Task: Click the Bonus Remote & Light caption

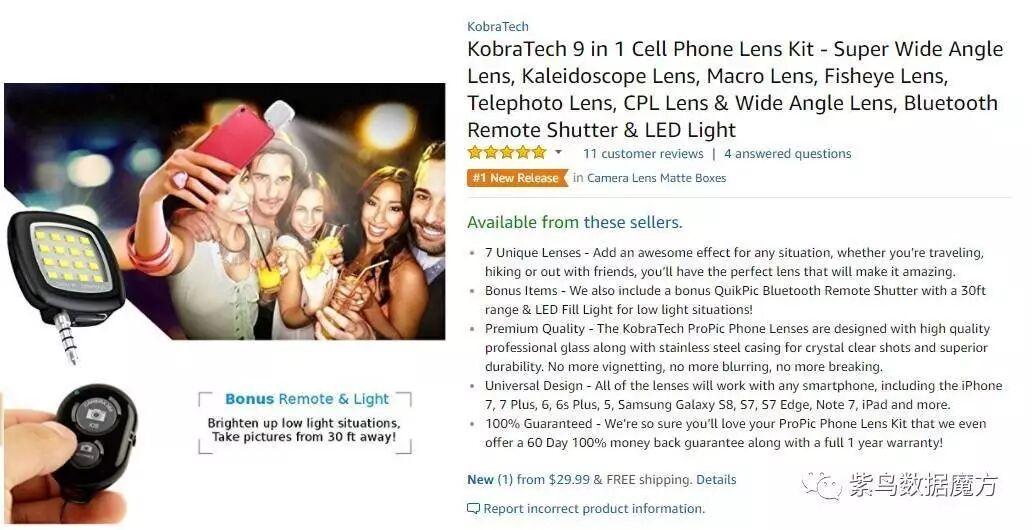Action: pos(306,399)
